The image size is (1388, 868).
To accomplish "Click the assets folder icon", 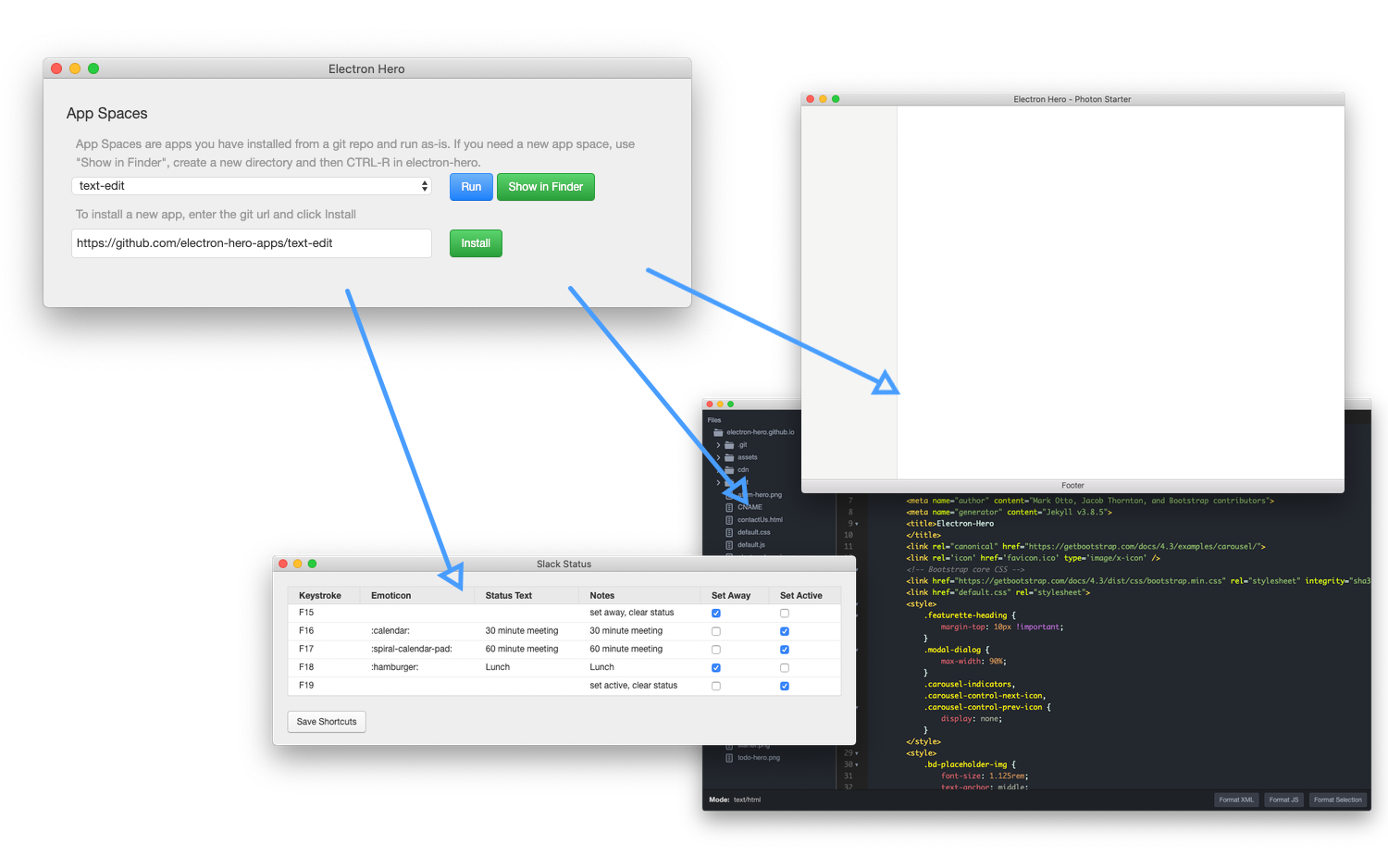I will (729, 457).
